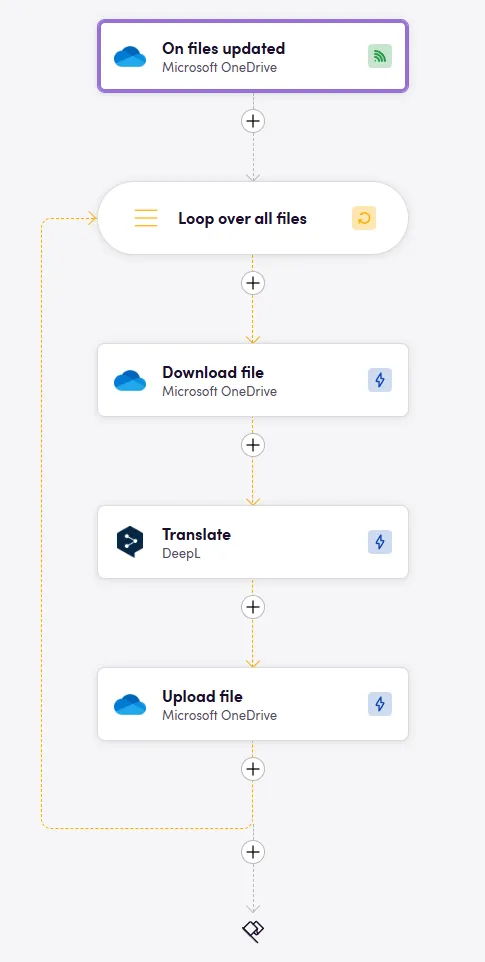Click the lightning action icon on Translate

click(x=380, y=542)
